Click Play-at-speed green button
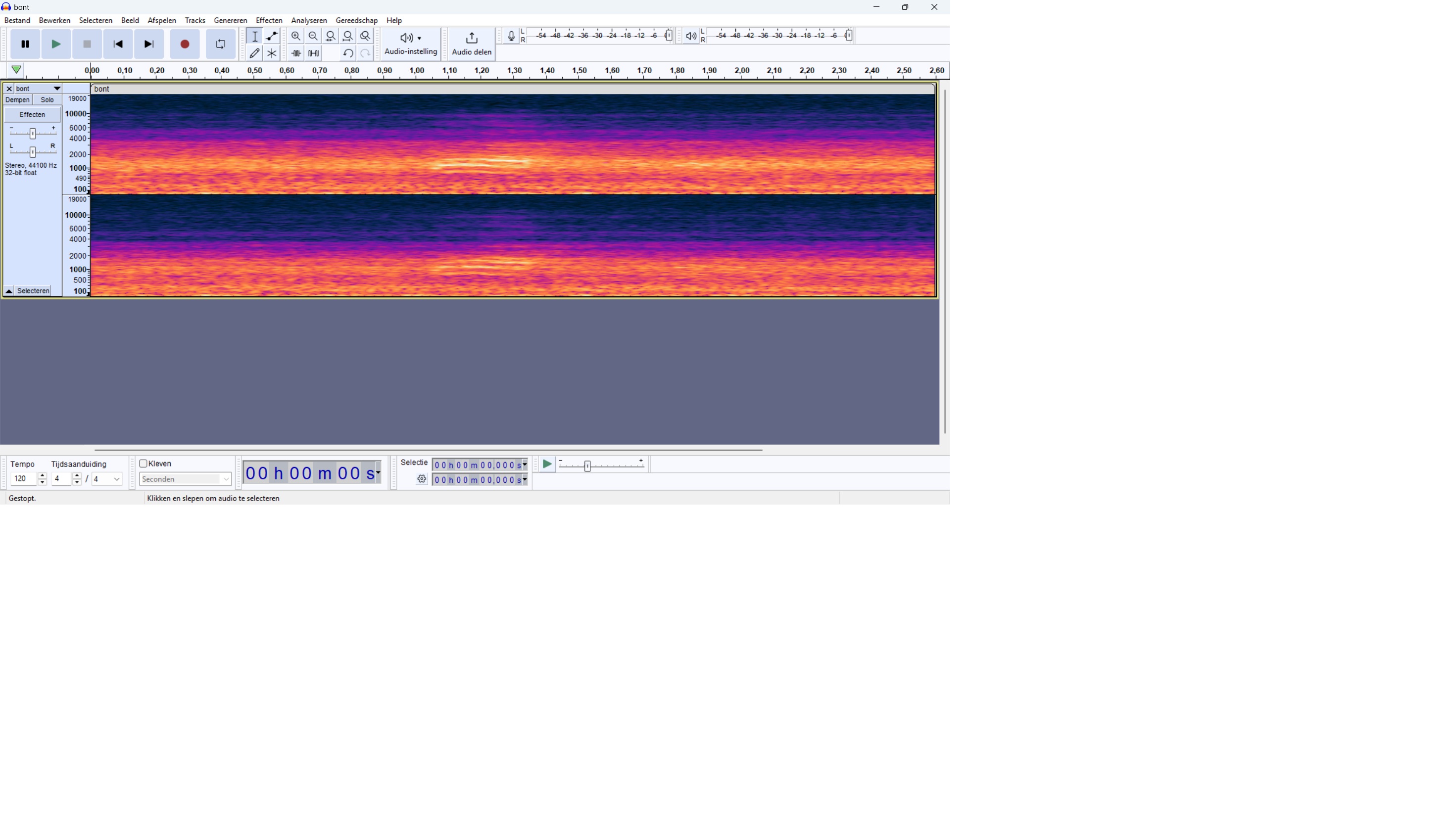 click(547, 465)
